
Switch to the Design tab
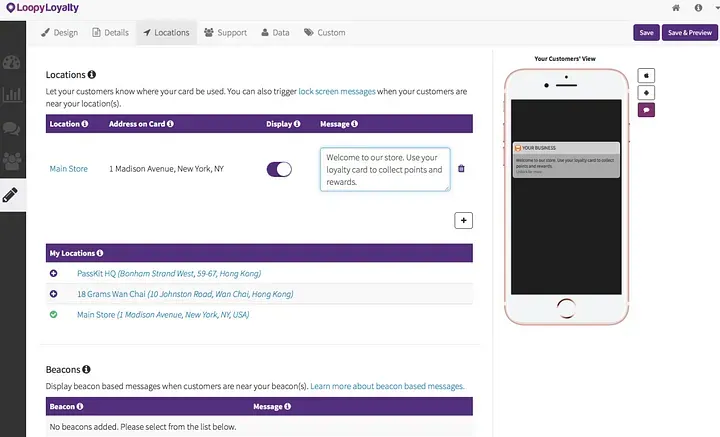pos(59,33)
